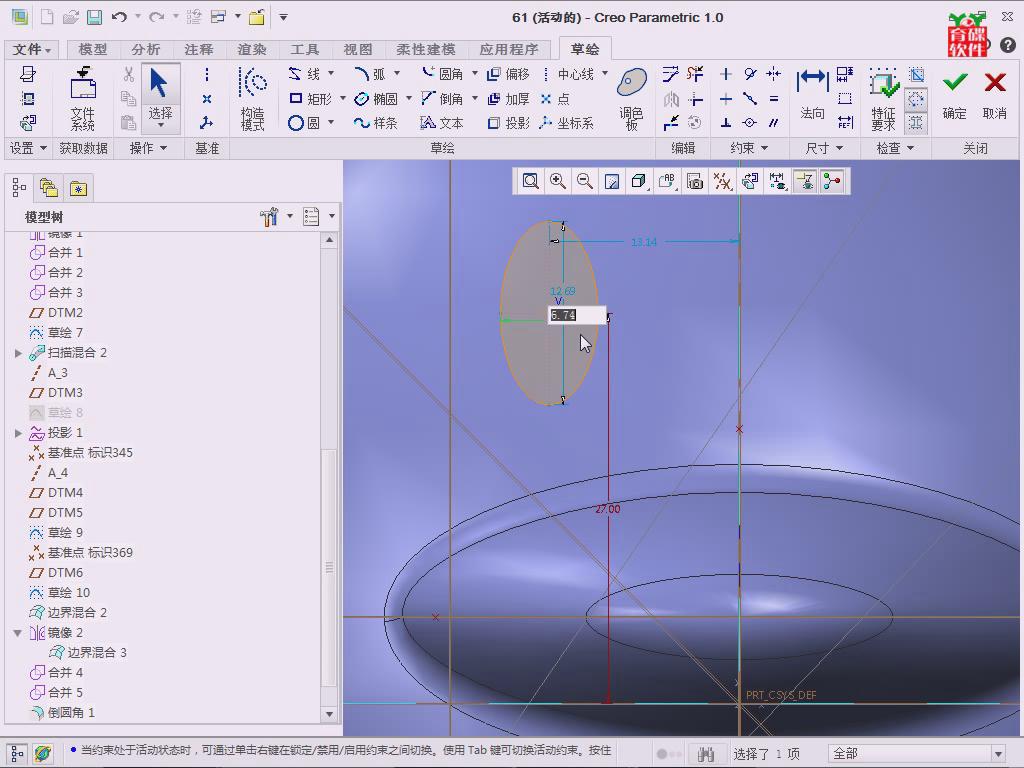Select the 椭圆 (Ellipse) tool
1024x768 pixels.
pos(376,99)
